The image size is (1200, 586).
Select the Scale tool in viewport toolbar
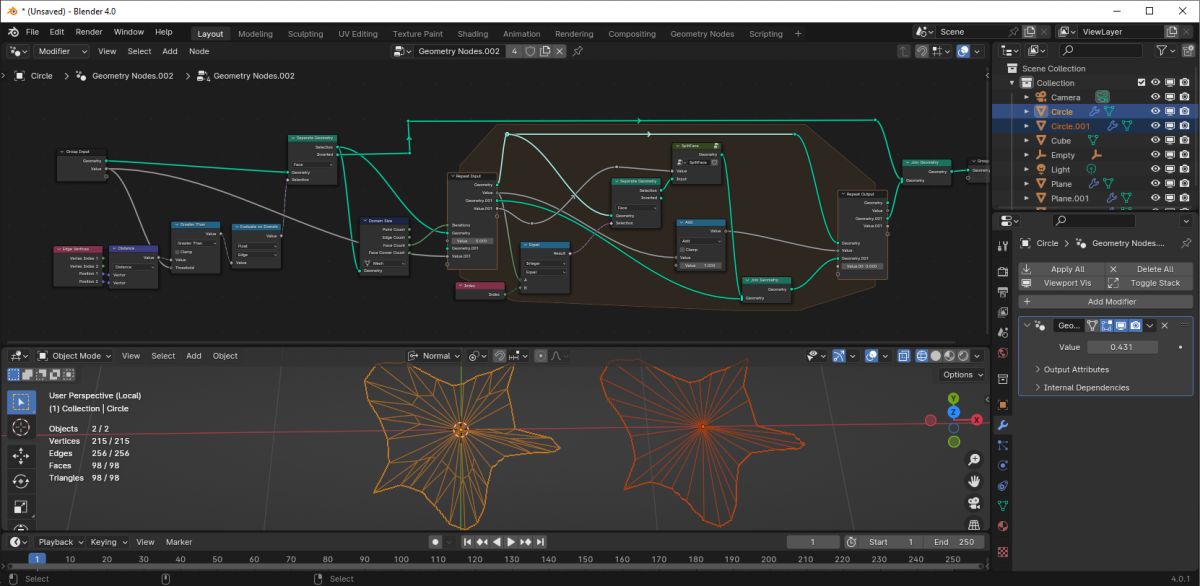pos(20,508)
